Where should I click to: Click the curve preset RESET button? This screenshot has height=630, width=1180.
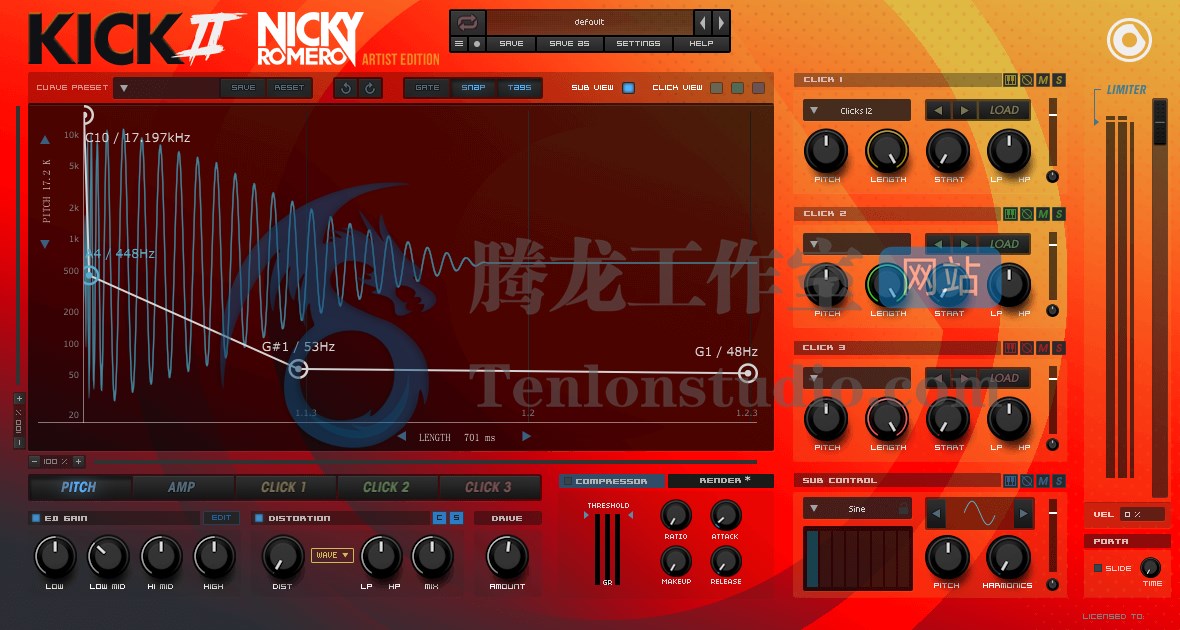[x=289, y=88]
